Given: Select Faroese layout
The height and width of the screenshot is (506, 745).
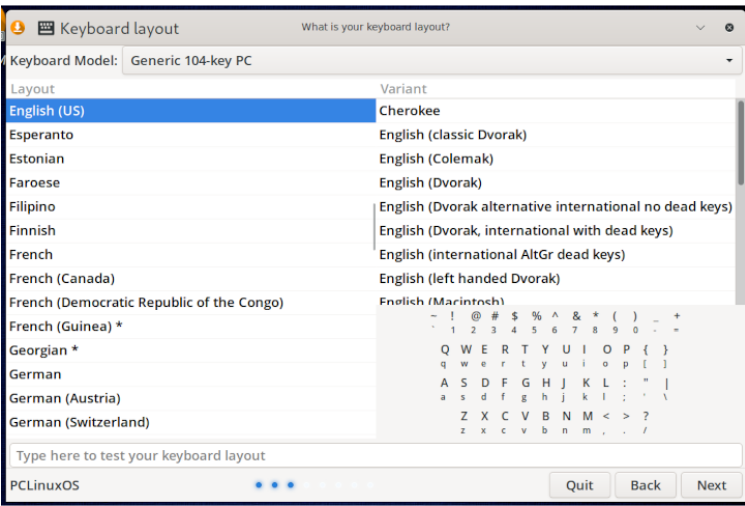Looking at the screenshot, I should [191, 182].
